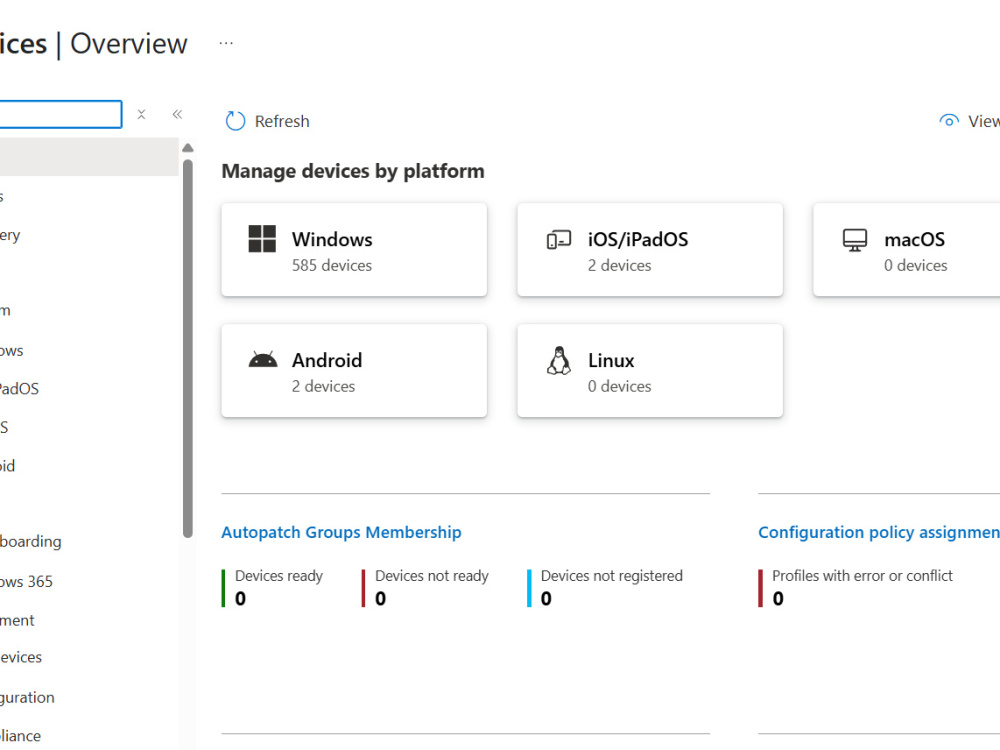Click the View eye icon
The height and width of the screenshot is (750, 1000).
click(949, 121)
